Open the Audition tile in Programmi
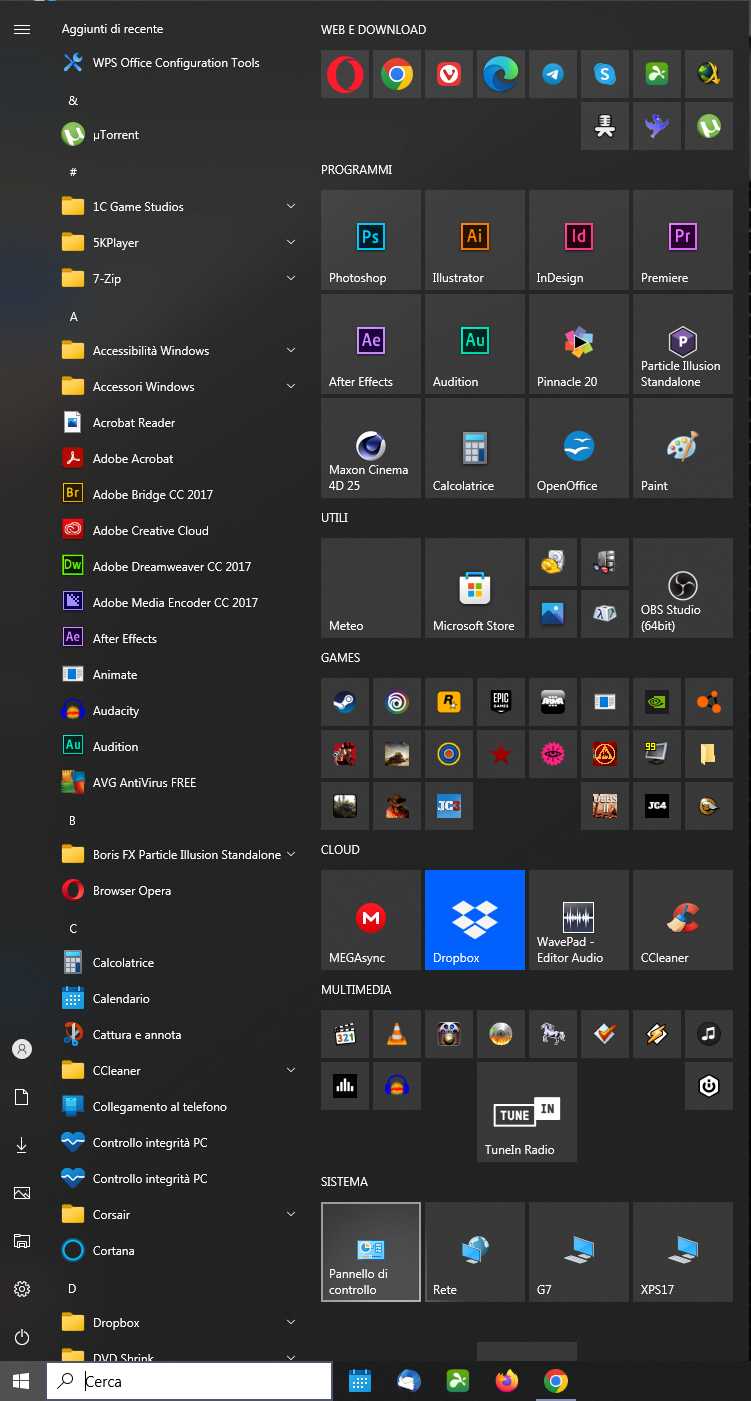 pos(475,344)
